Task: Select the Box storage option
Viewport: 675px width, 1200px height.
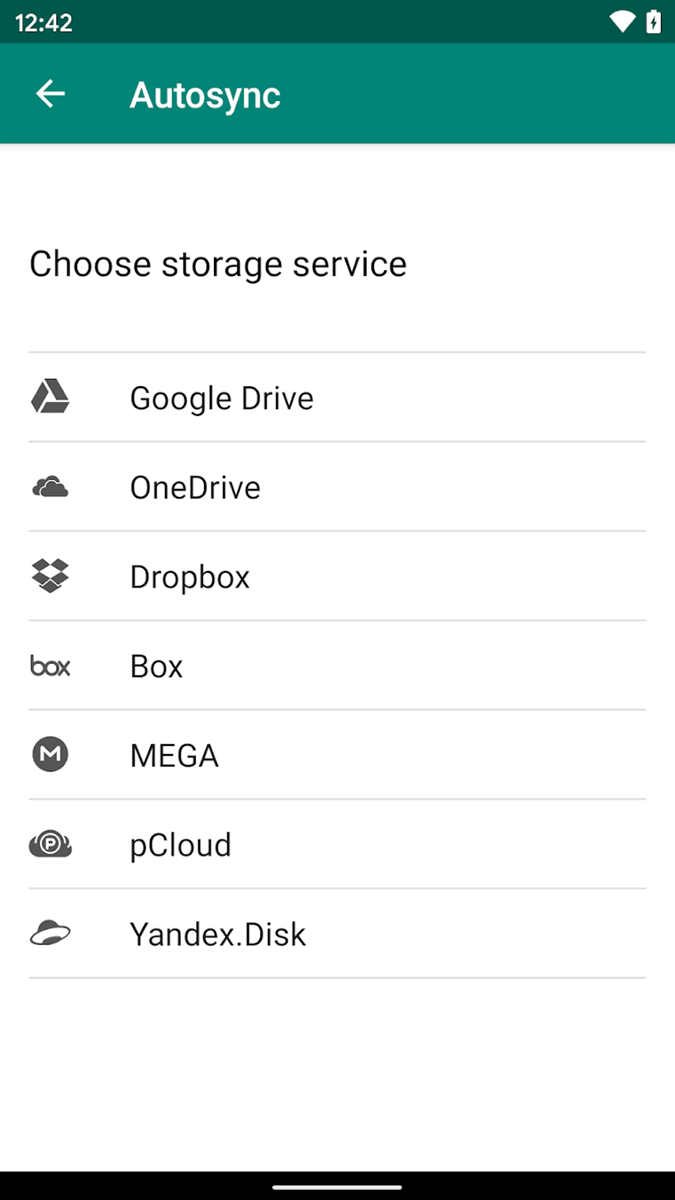Action: coord(157,667)
